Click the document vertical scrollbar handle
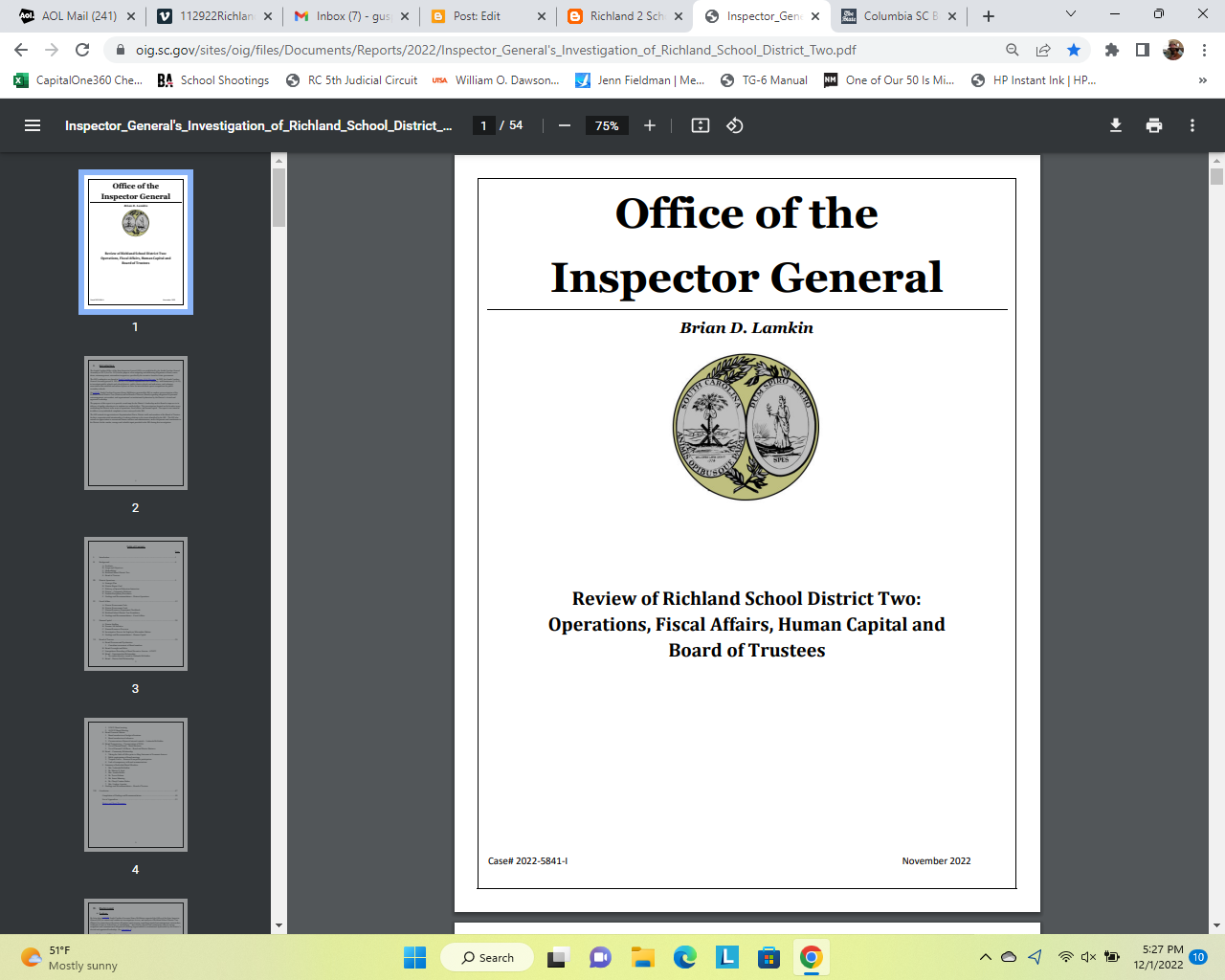This screenshot has height=980, width=1225. click(x=1216, y=176)
